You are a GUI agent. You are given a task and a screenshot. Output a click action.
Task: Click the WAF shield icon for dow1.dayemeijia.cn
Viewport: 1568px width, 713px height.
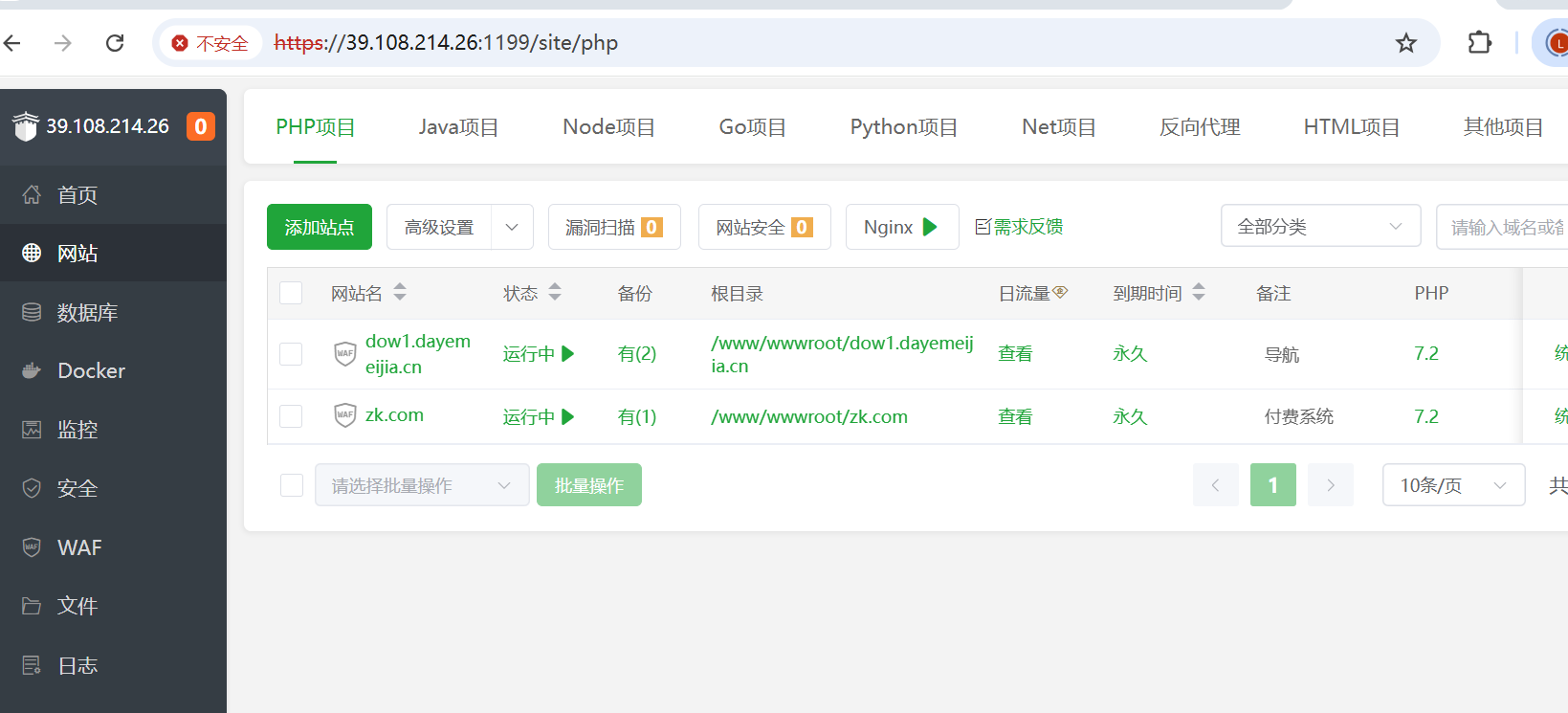(345, 354)
